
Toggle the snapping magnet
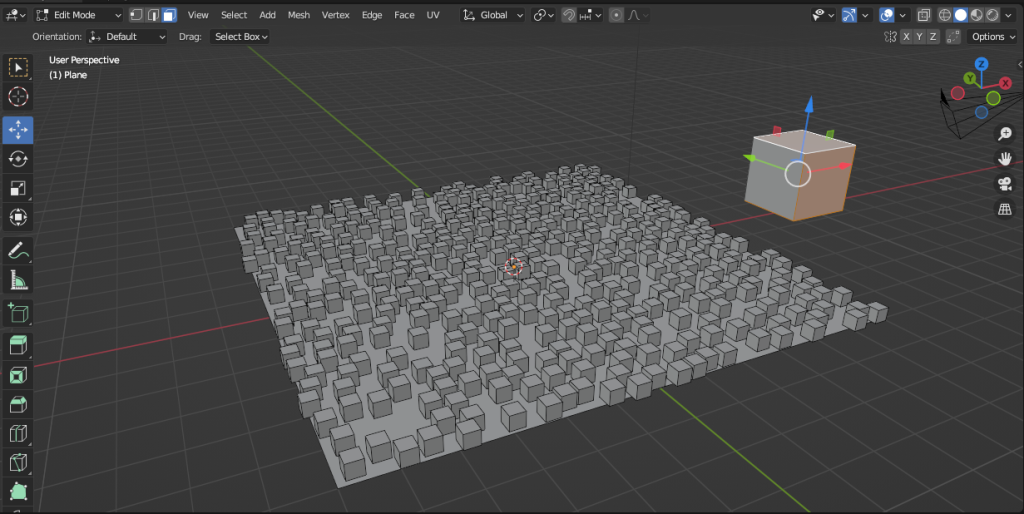click(x=569, y=15)
